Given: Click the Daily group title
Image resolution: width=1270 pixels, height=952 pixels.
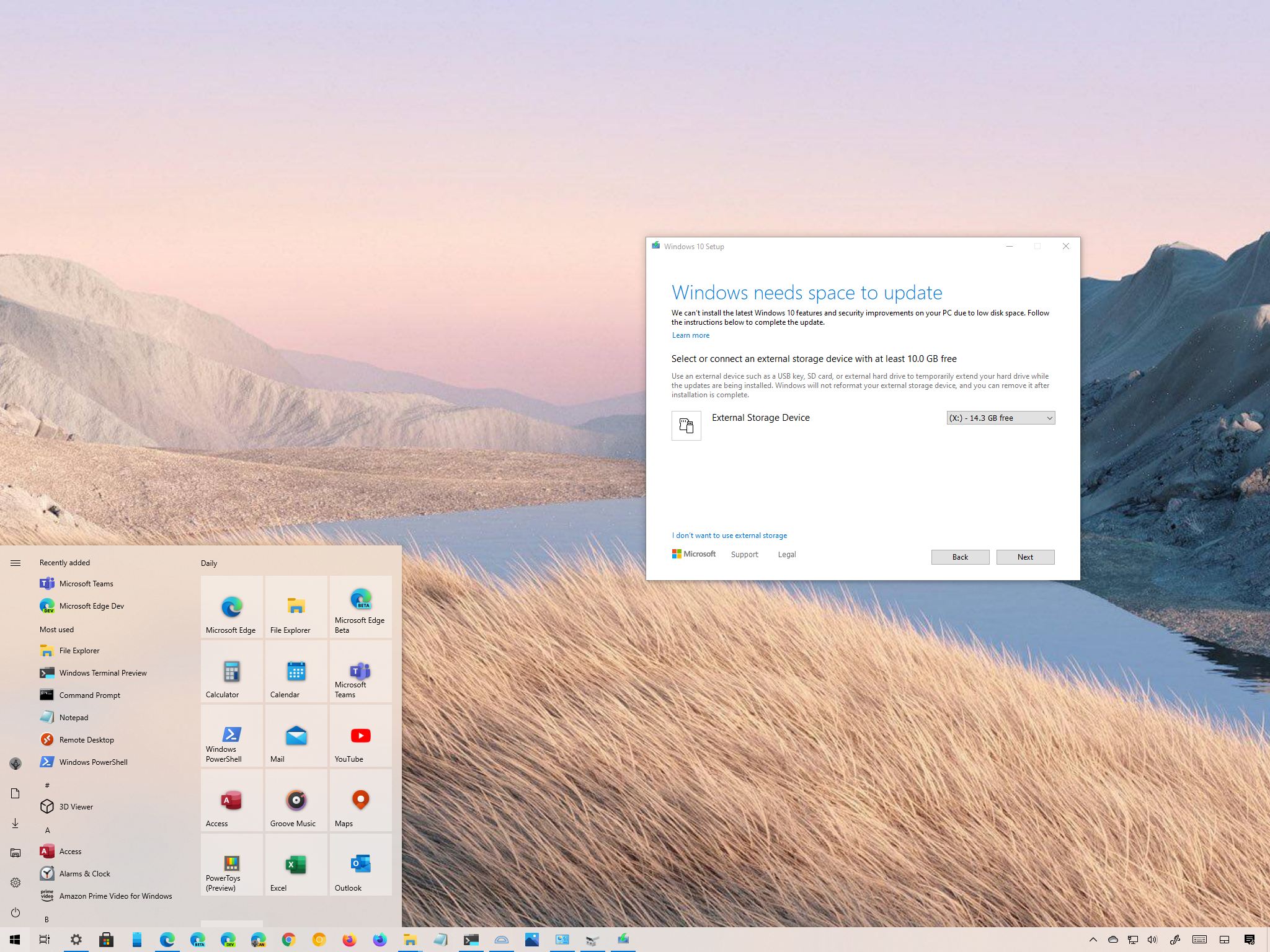Looking at the screenshot, I should [x=209, y=563].
